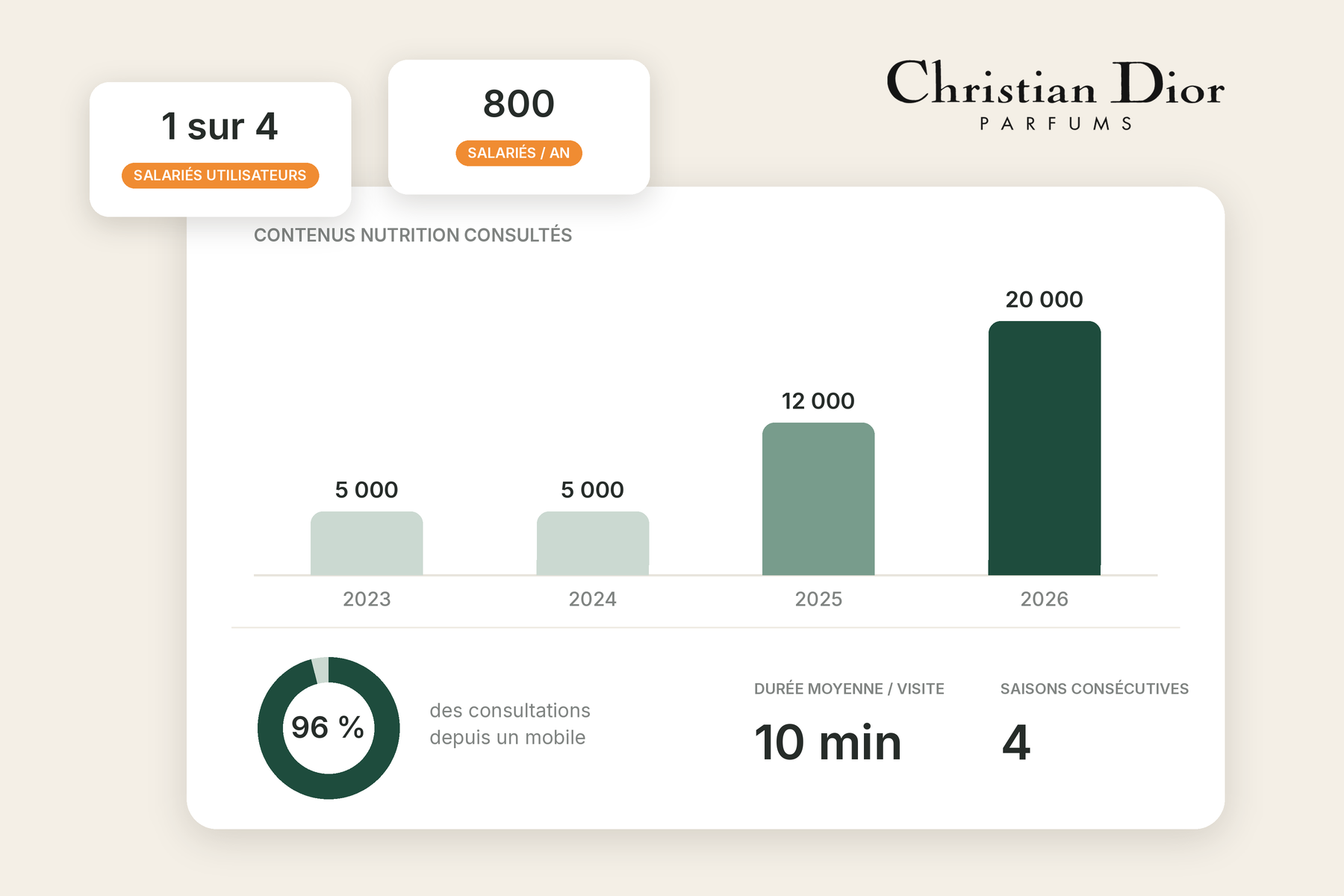Screen dimensions: 1344x896
Task: Click the '2023' axis label
Action: point(367,599)
